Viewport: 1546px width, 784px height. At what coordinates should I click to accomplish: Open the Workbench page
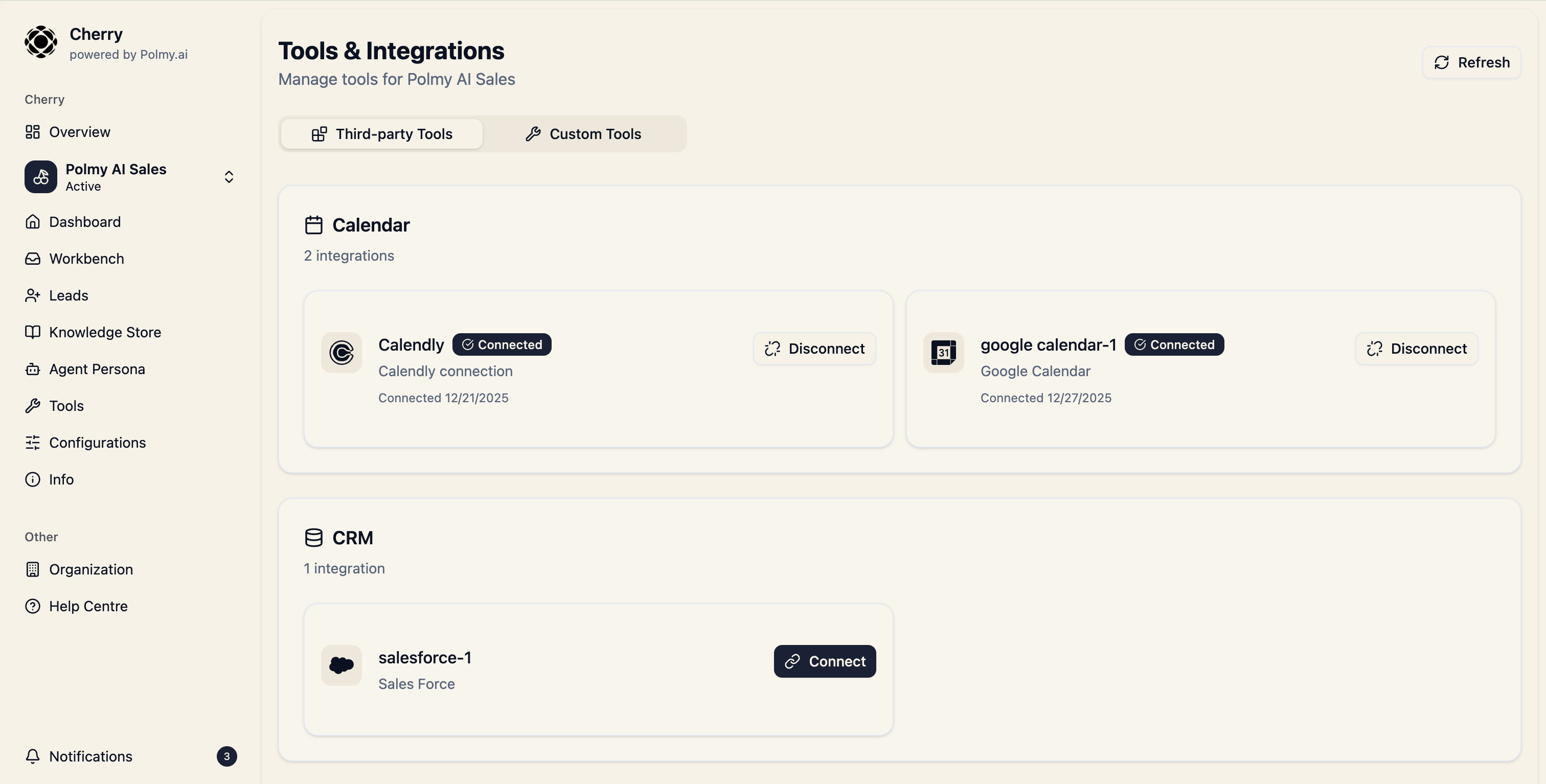click(x=86, y=259)
